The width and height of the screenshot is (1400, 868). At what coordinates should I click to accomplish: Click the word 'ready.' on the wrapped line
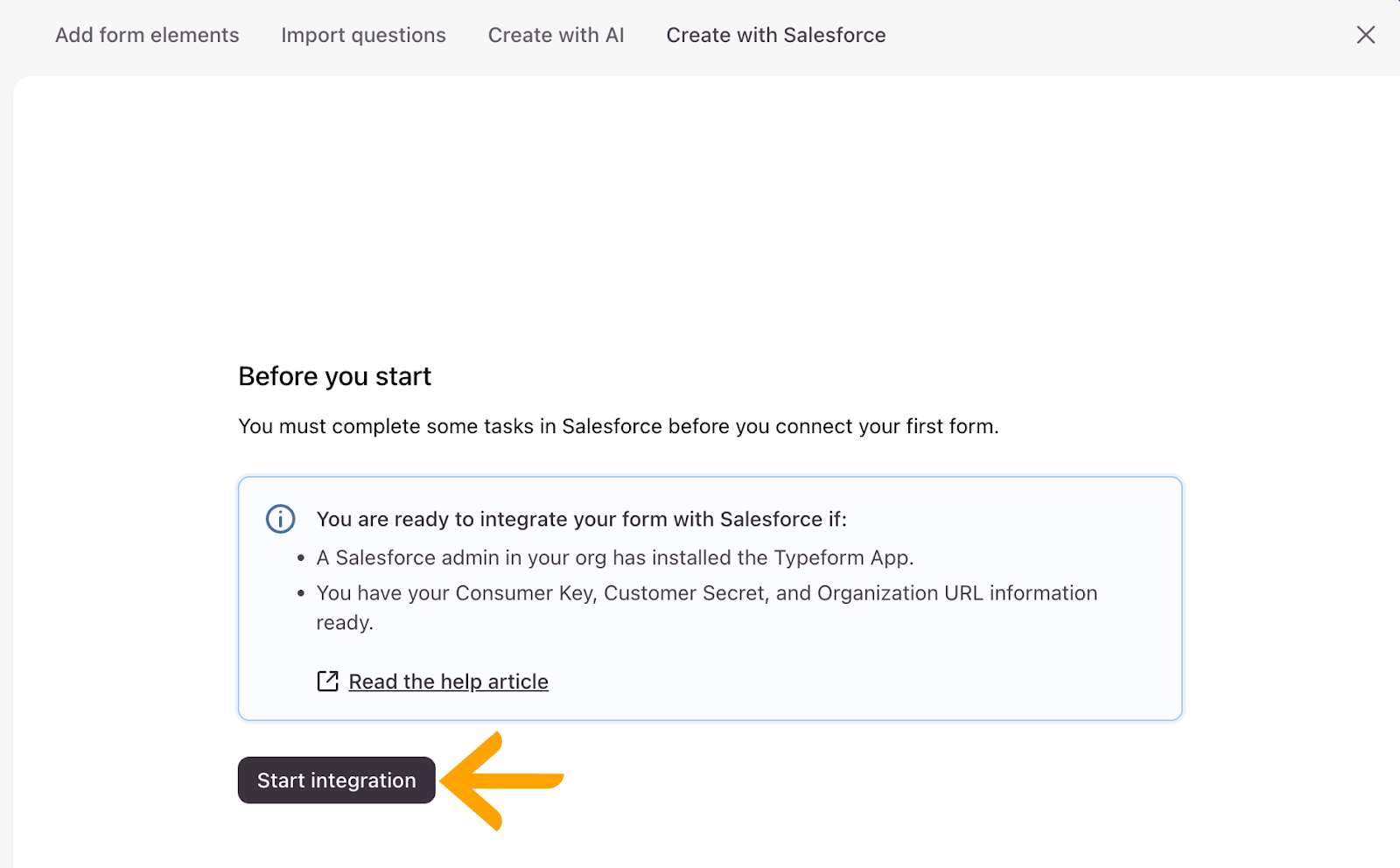(345, 623)
